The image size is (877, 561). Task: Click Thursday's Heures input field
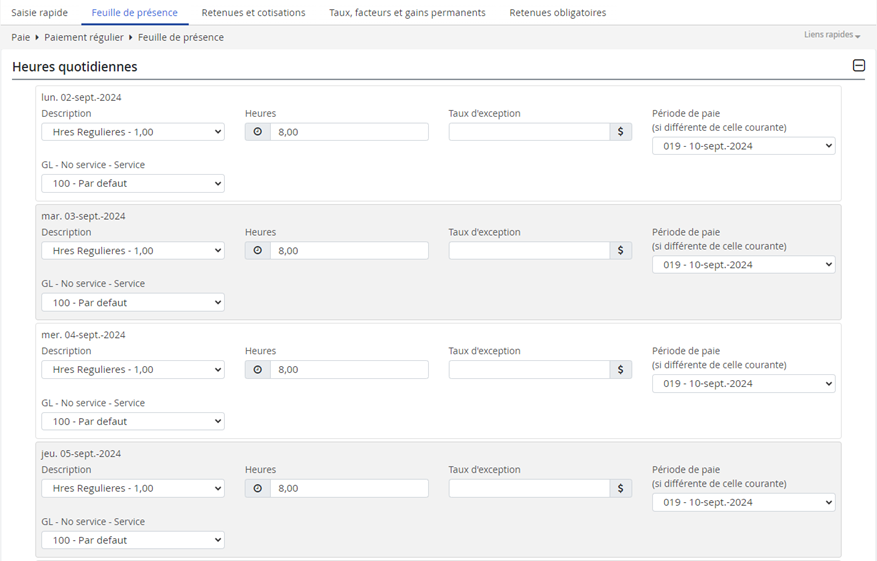coord(348,488)
